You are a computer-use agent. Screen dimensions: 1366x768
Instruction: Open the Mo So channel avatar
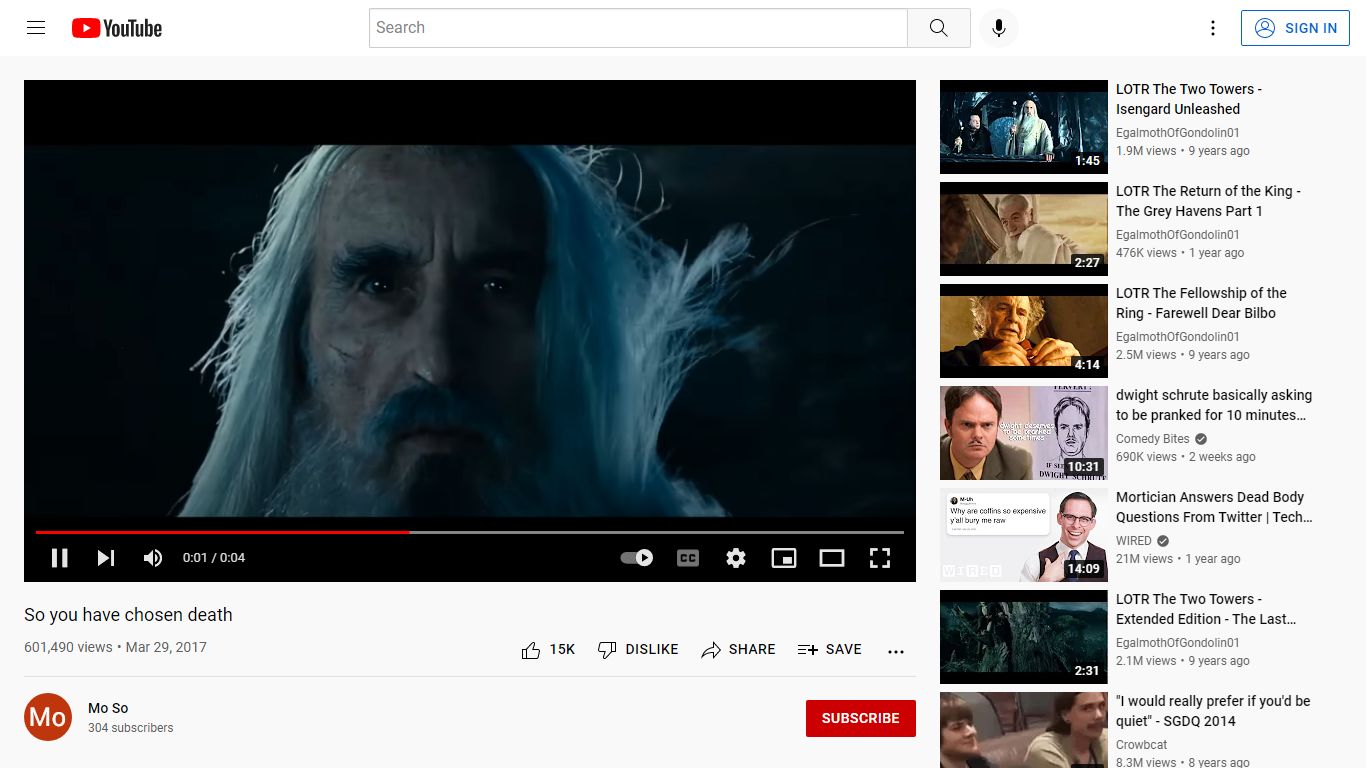(x=48, y=717)
